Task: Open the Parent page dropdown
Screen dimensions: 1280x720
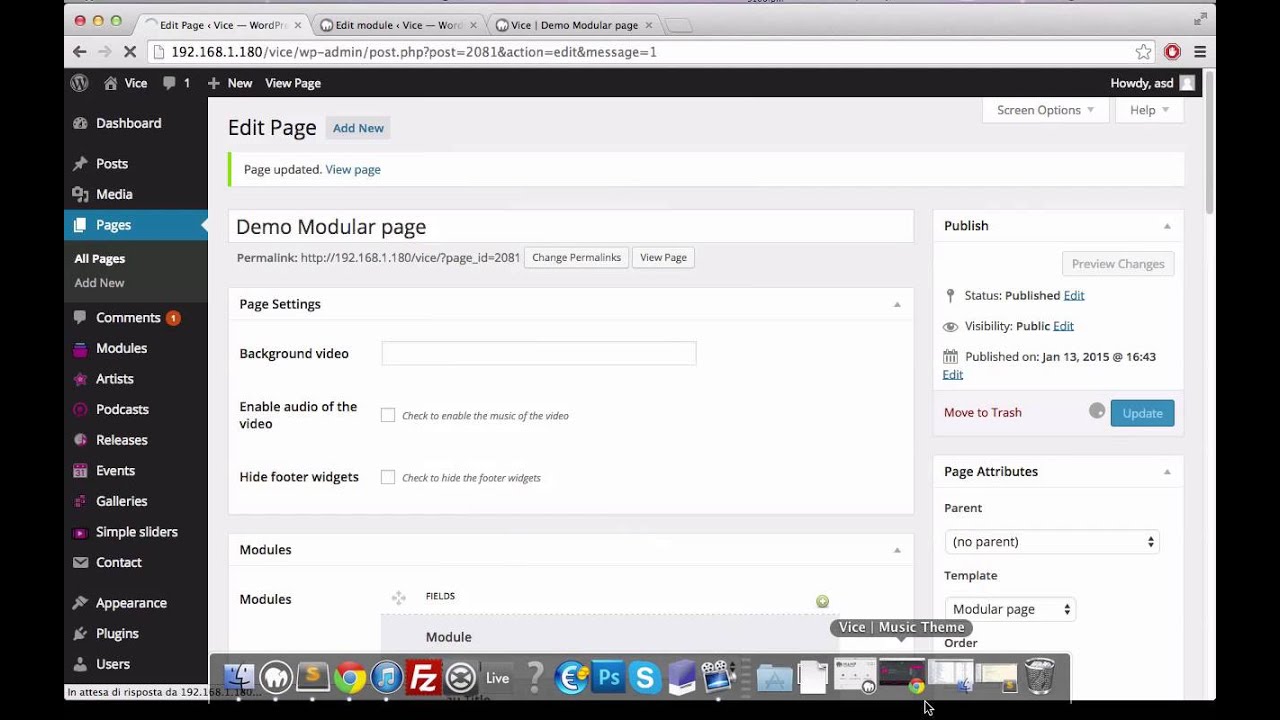Action: pyautogui.click(x=1052, y=542)
